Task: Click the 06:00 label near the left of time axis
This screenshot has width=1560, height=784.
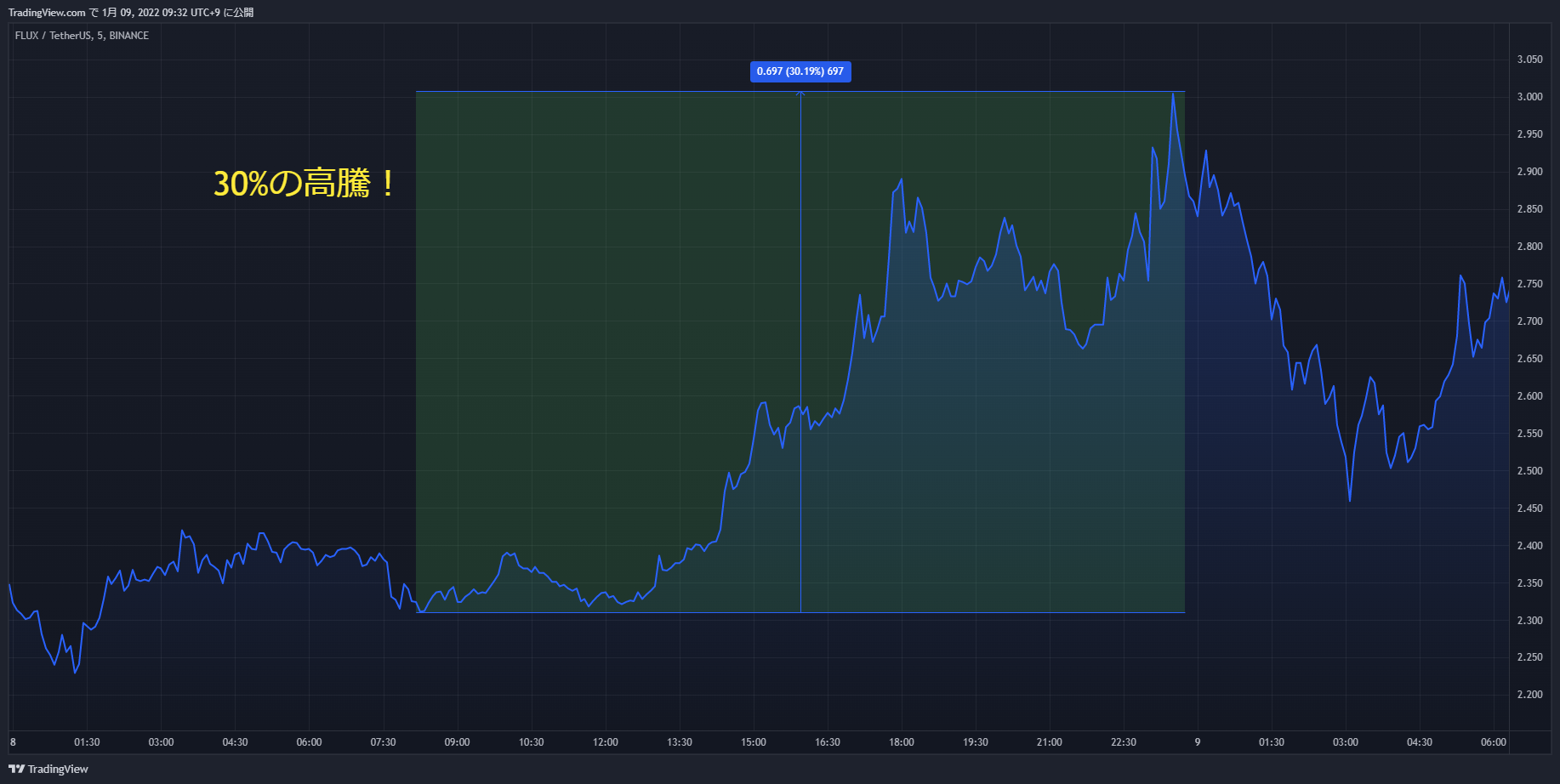Action: (309, 742)
